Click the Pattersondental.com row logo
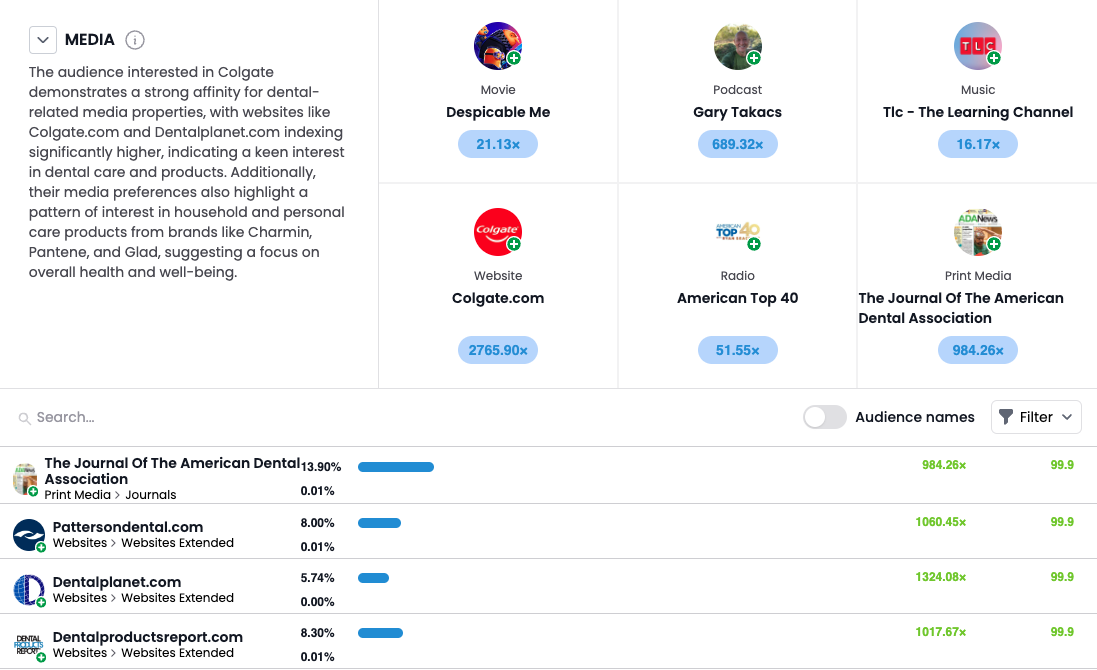 29,535
